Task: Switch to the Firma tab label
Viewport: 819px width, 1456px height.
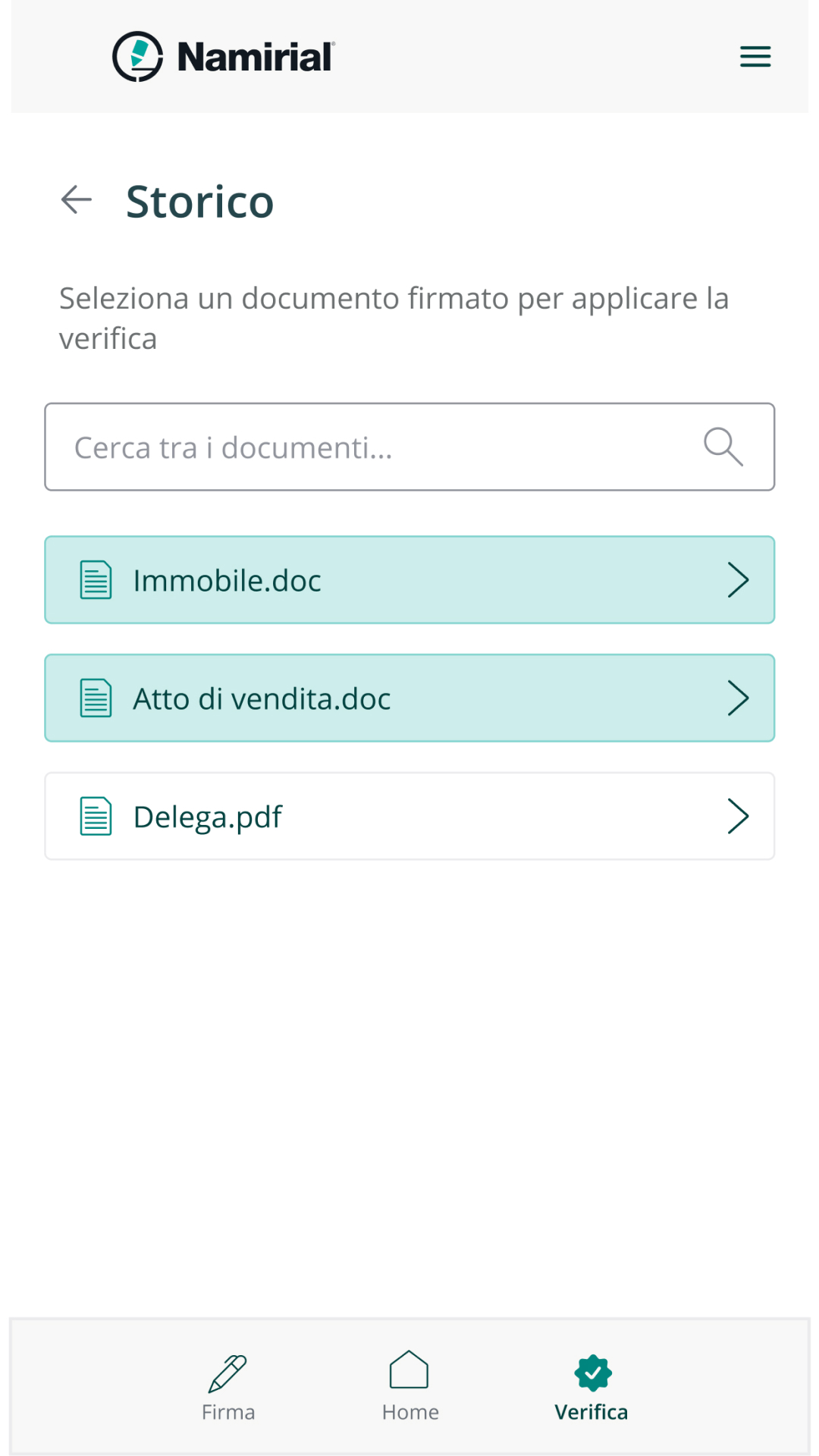Action: (228, 1412)
